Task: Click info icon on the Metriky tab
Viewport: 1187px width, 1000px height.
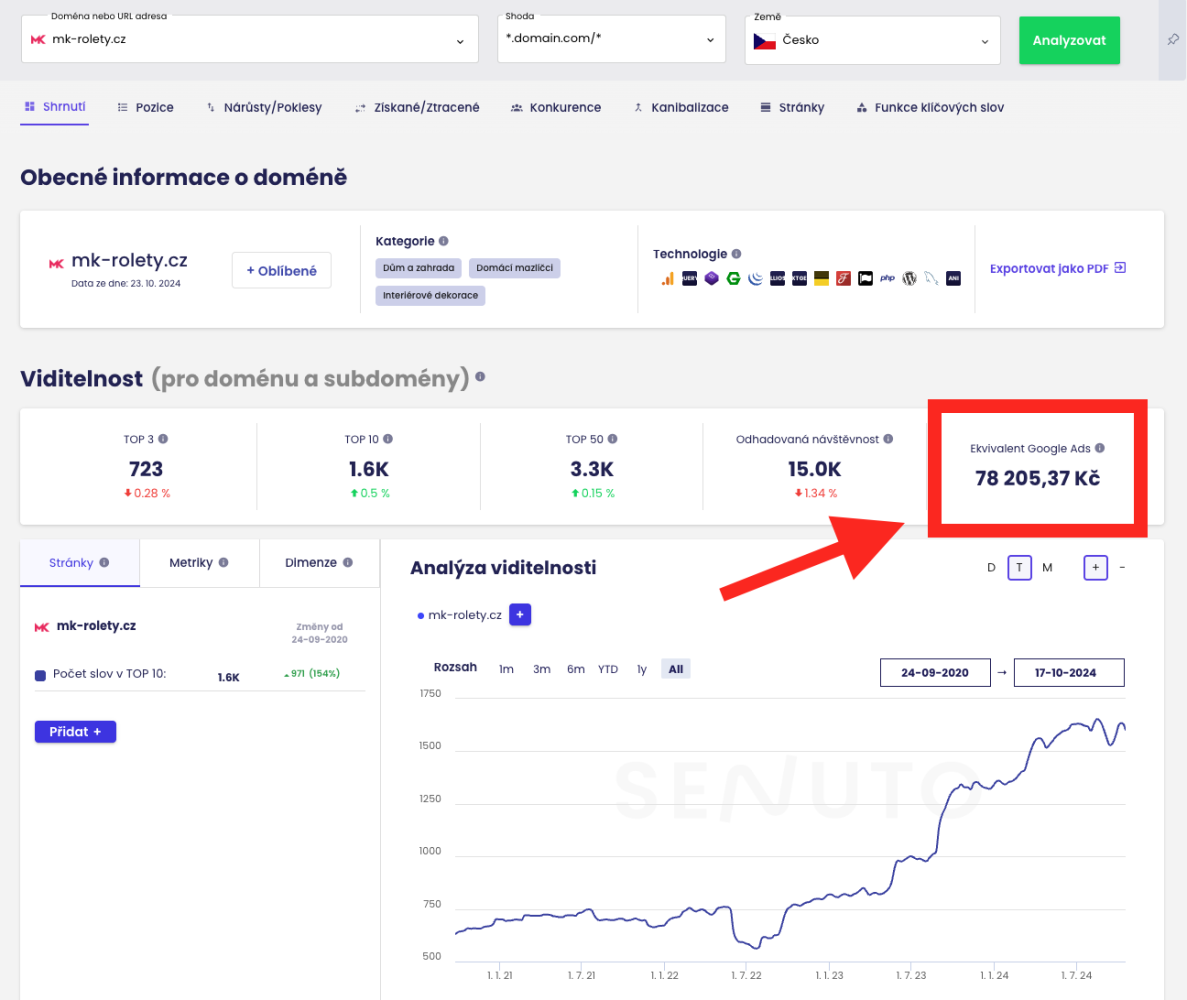Action: (223, 562)
